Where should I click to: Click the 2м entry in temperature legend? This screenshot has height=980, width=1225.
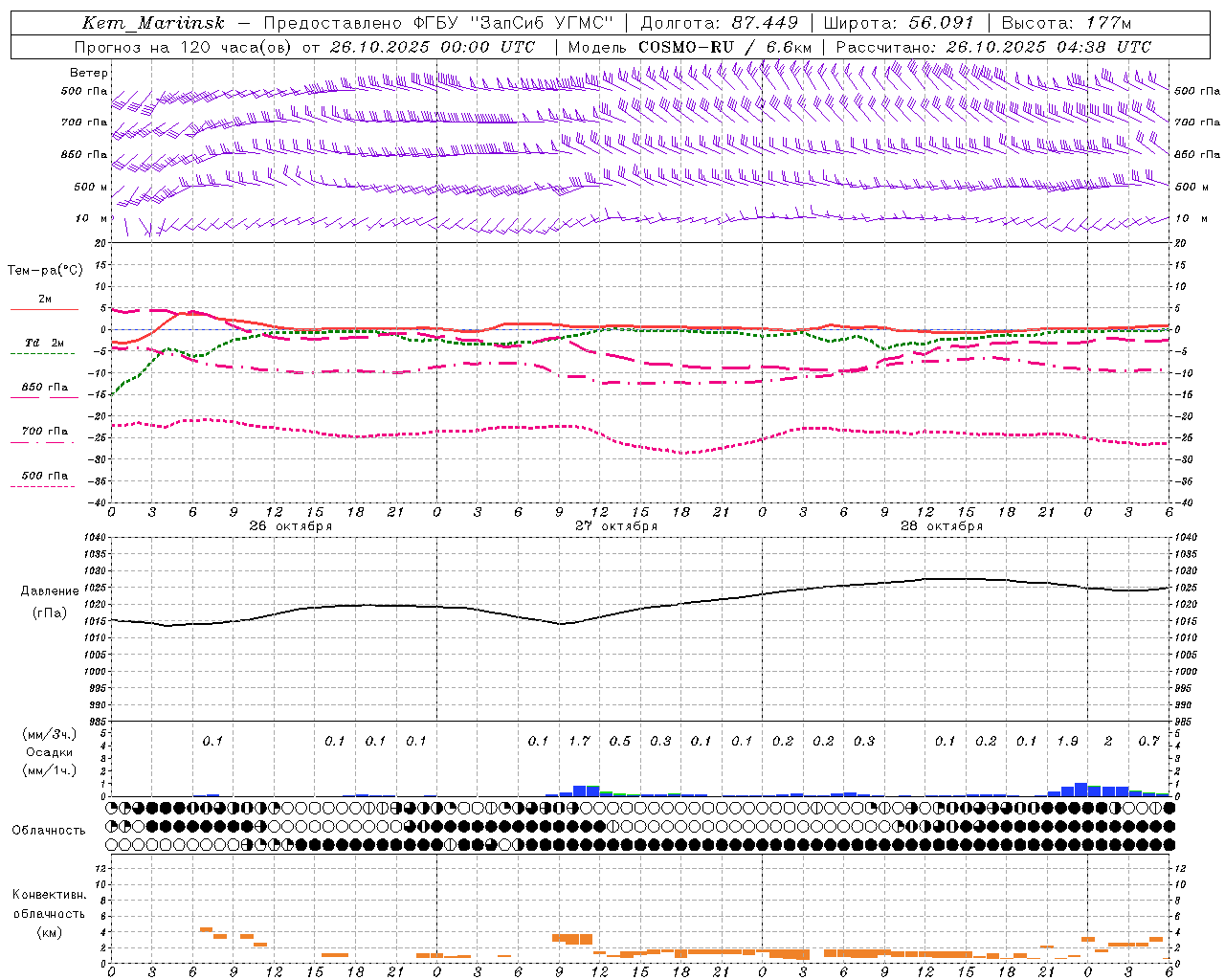[45, 299]
